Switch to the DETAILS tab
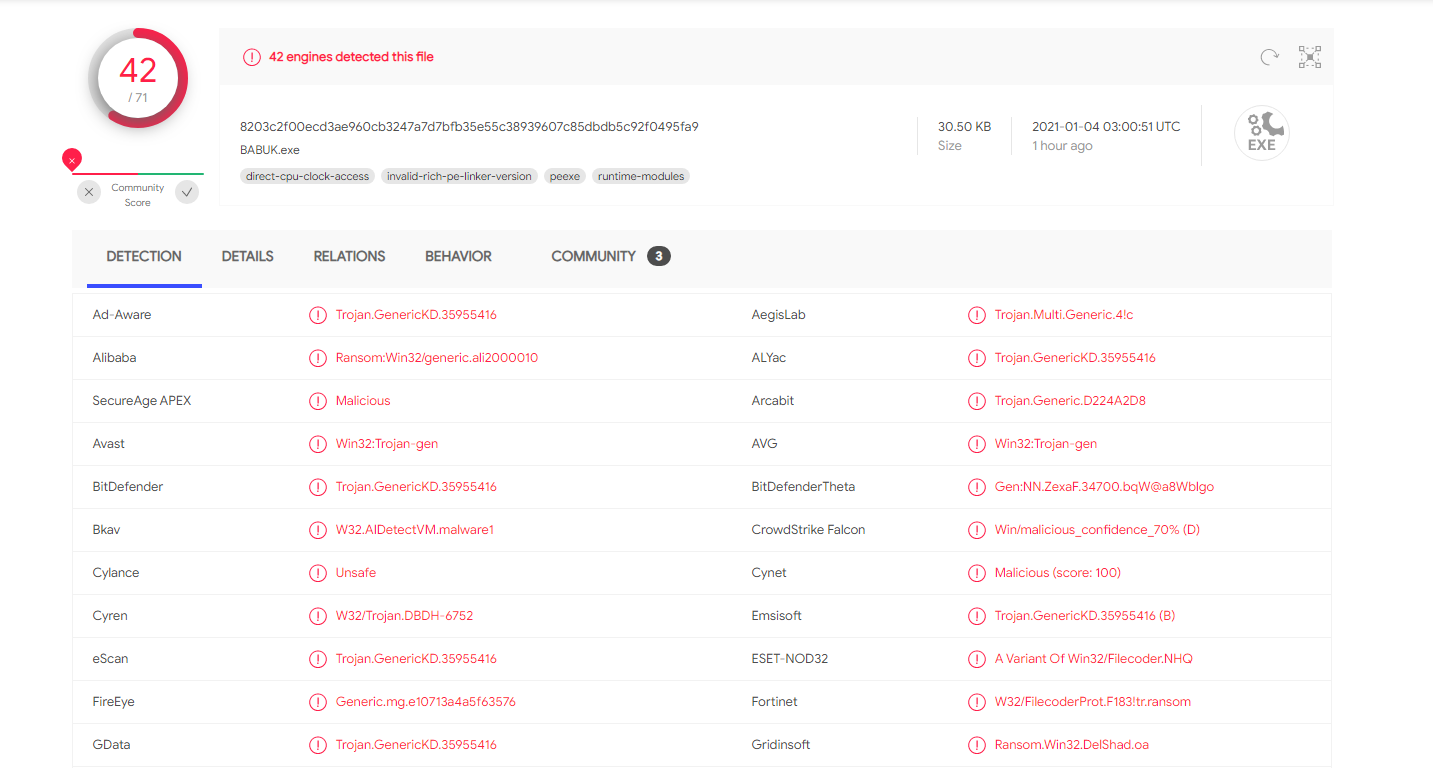1433x768 pixels. [248, 257]
